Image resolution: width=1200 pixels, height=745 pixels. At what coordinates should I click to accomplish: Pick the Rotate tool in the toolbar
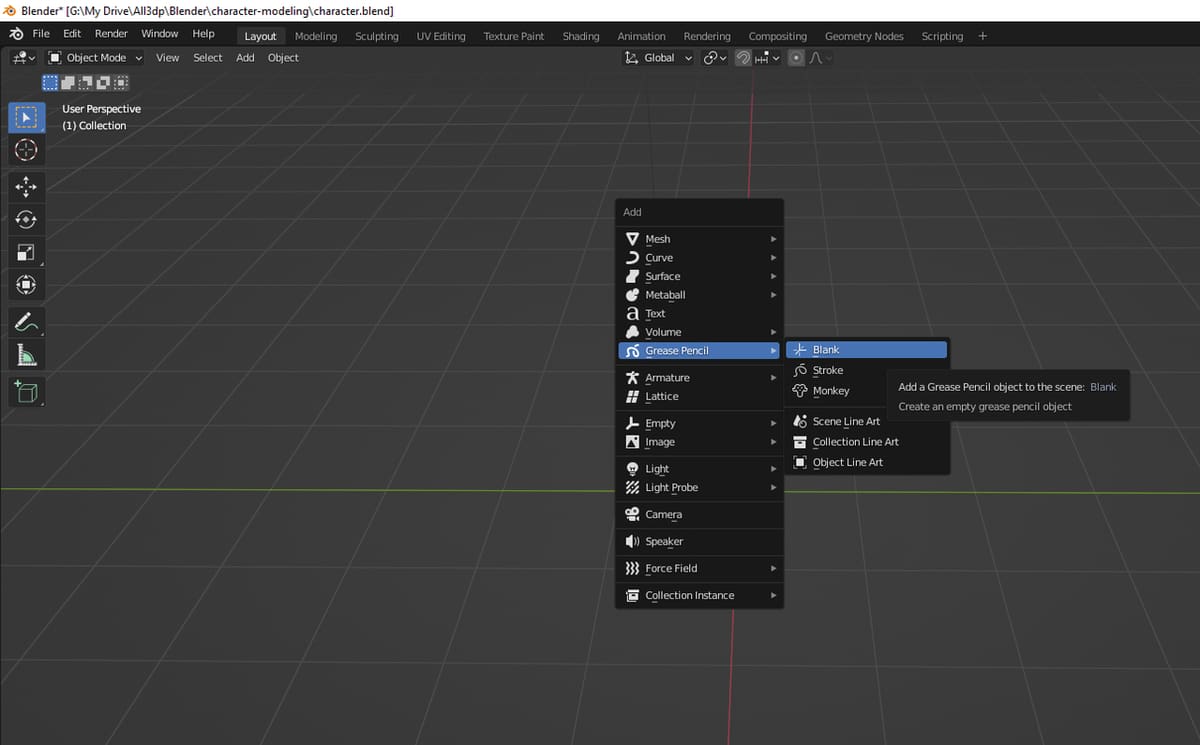click(x=26, y=220)
